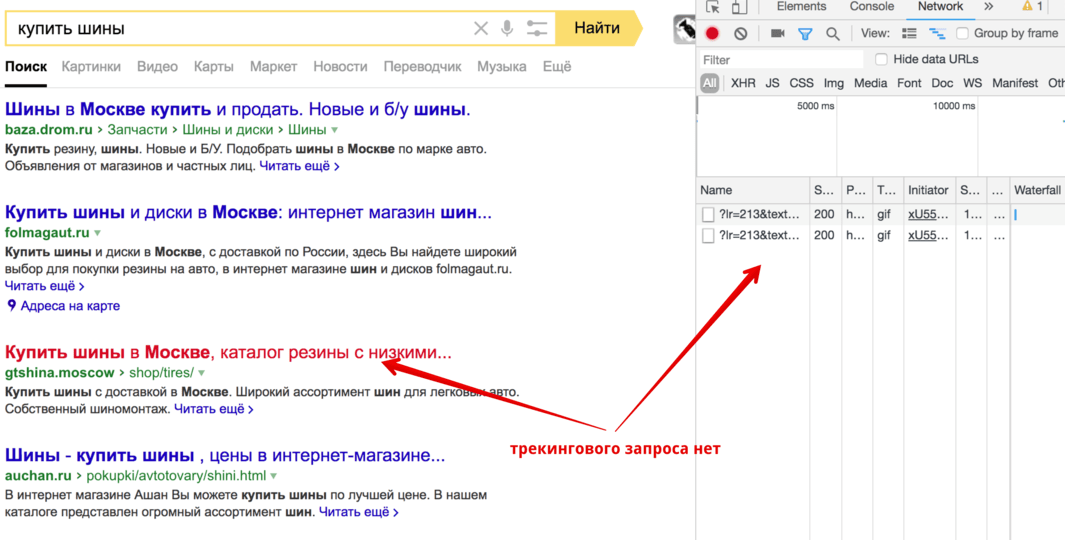This screenshot has width=1065, height=540.
Task: Select the inspect element cursor icon in DevTools
Action: (x=712, y=7)
